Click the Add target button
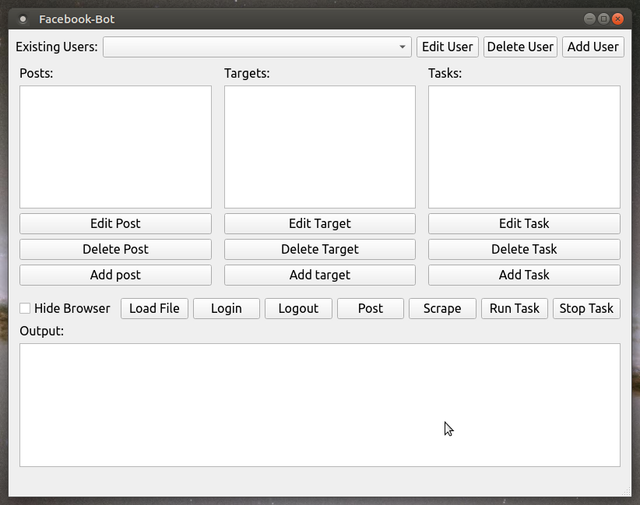Viewport: 640px width, 505px height. click(320, 275)
